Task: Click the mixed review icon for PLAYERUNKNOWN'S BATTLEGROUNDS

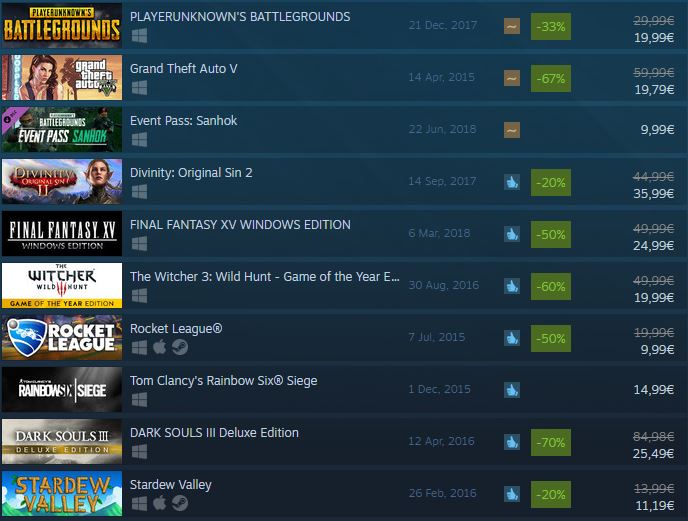Action: tap(512, 26)
